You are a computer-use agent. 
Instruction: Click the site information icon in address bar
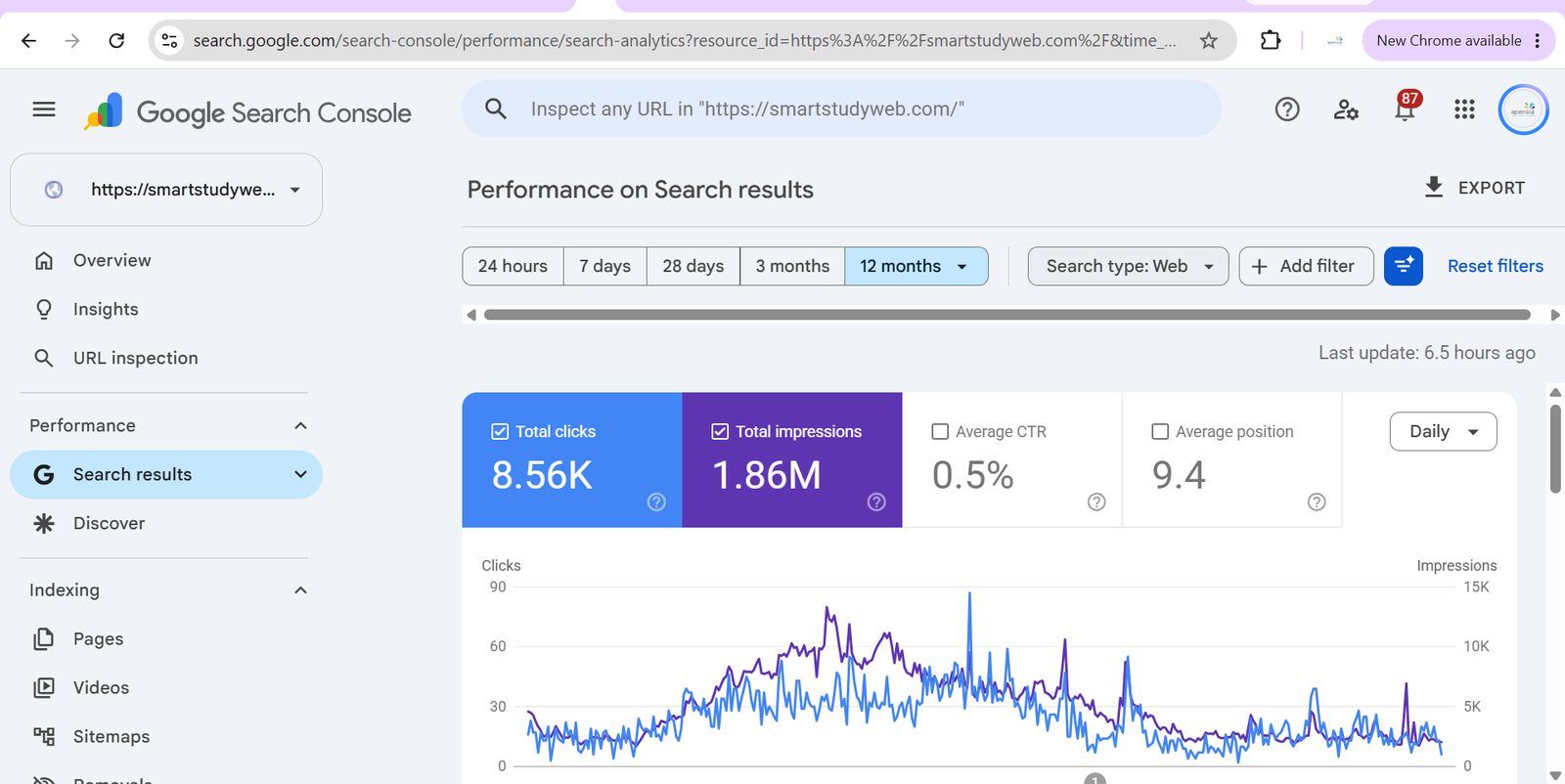point(169,40)
